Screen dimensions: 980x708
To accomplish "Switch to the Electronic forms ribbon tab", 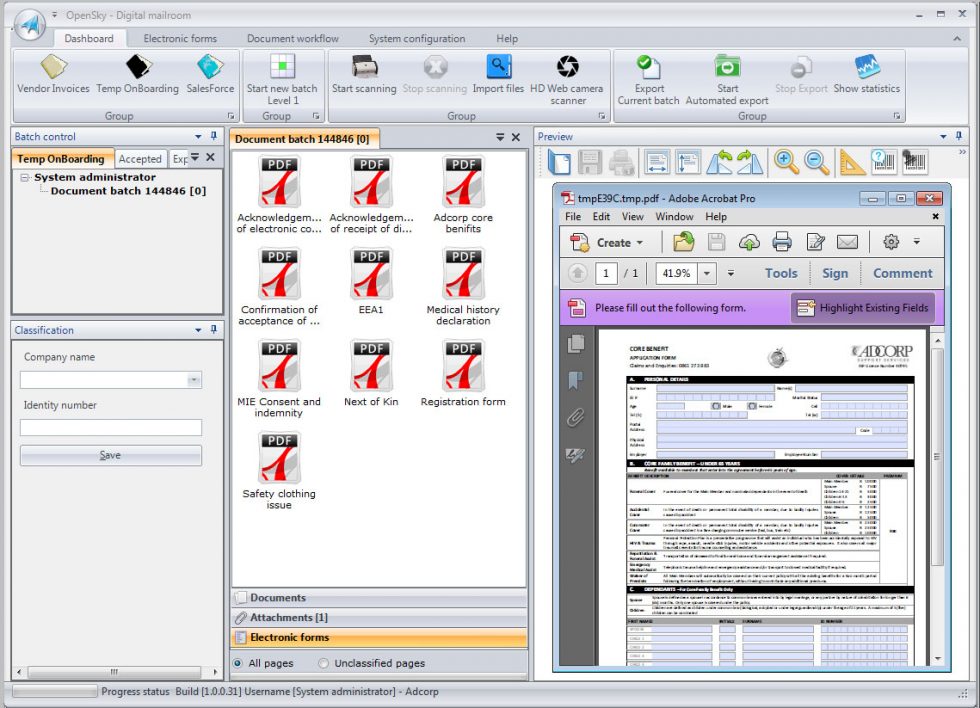I will click(180, 39).
